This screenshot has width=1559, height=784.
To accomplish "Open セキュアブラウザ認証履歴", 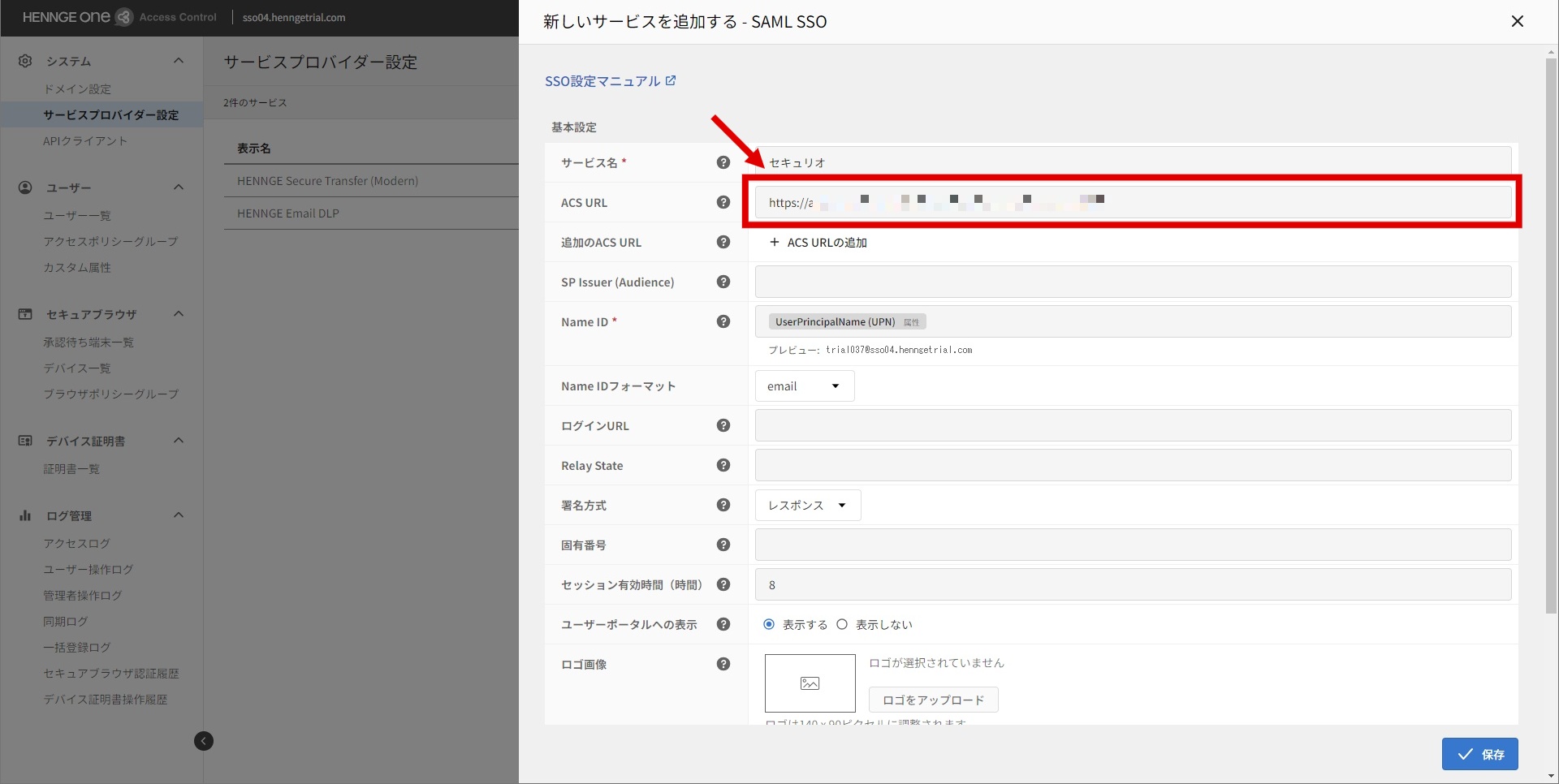I will click(x=111, y=673).
